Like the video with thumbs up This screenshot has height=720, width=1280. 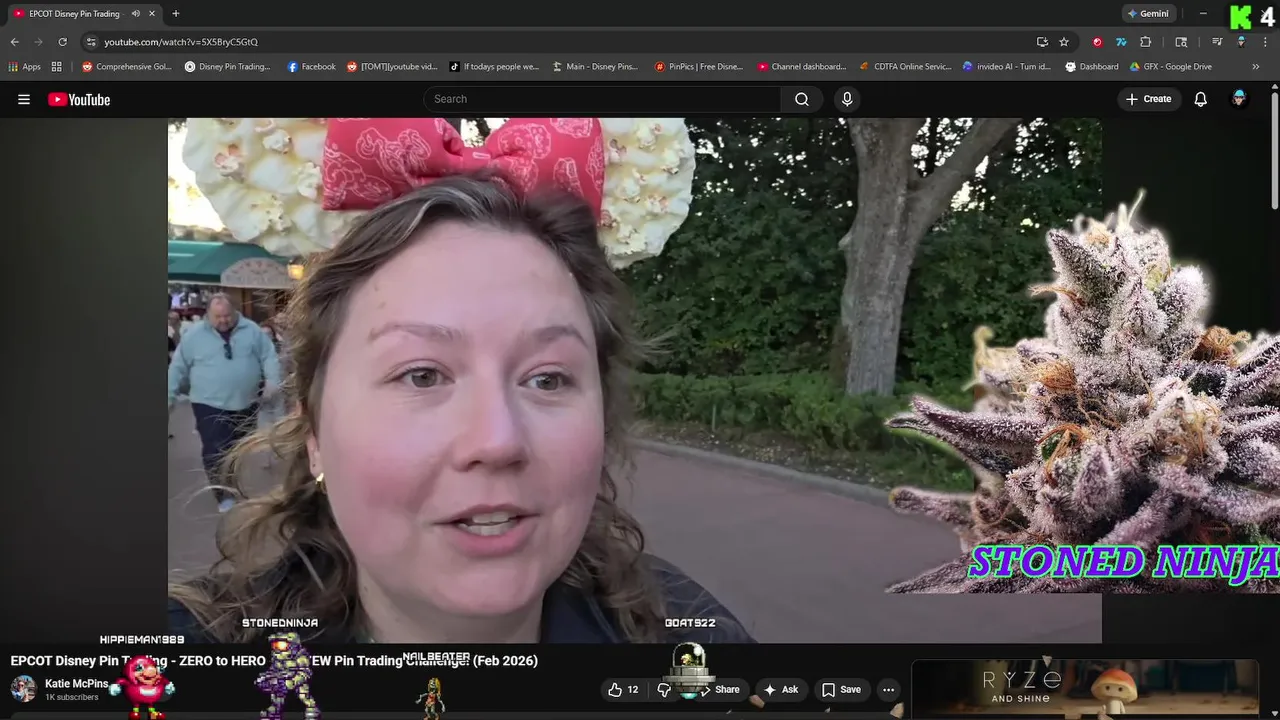(623, 689)
